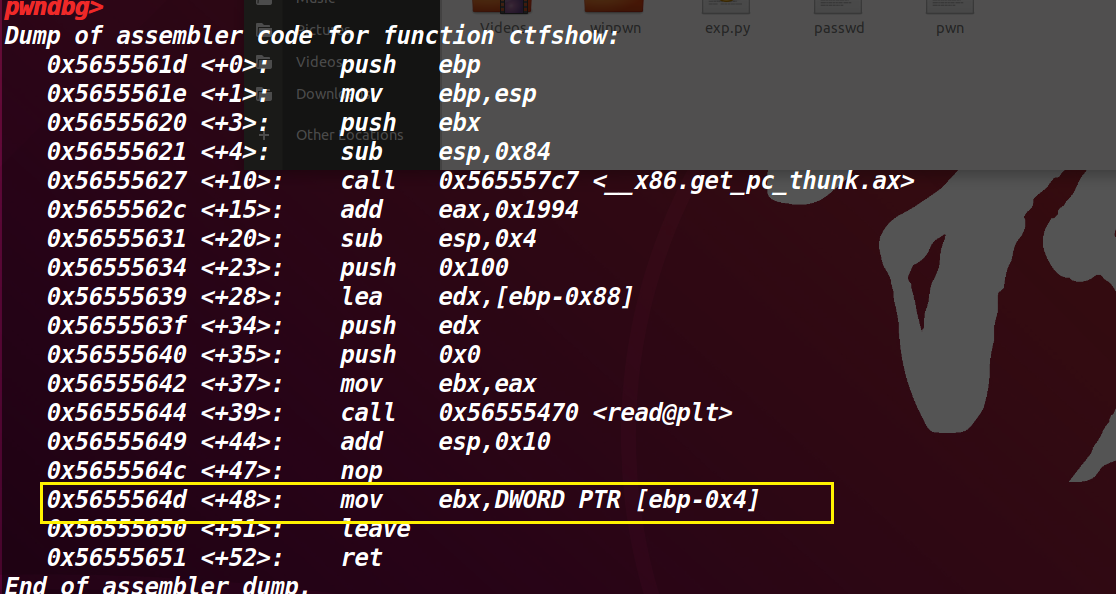Click the "Dump of assembler code" header line
Screen dimensions: 1116x594
[x=311, y=37]
